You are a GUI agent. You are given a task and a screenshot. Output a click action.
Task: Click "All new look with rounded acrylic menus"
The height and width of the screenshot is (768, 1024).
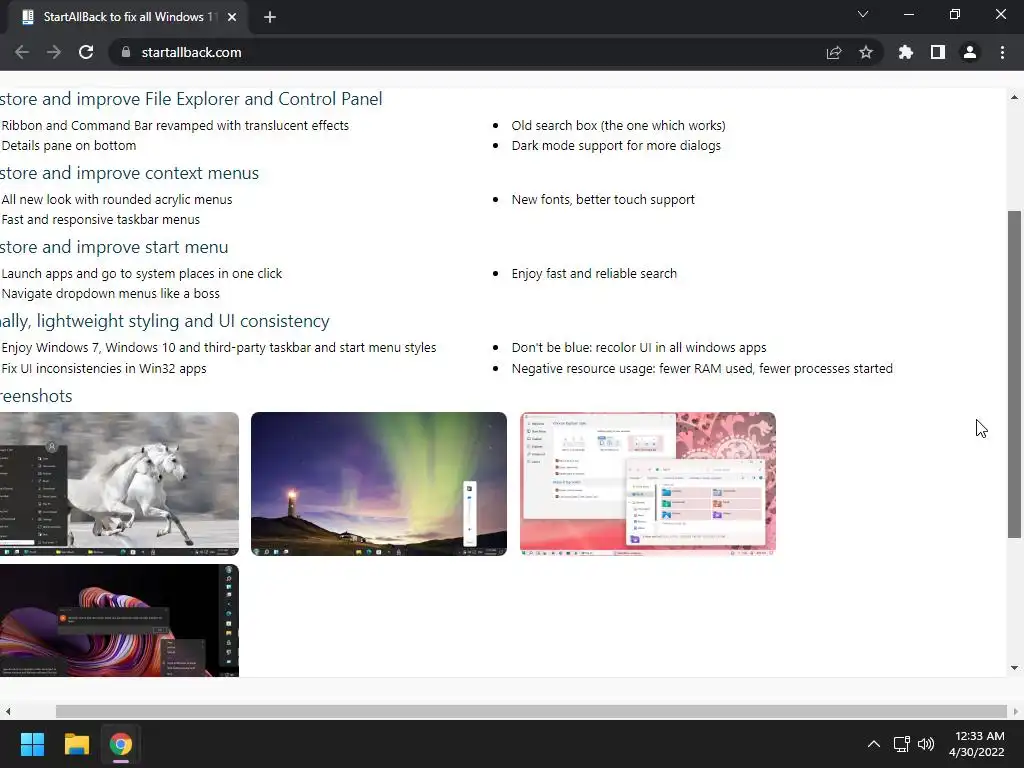click(x=116, y=200)
